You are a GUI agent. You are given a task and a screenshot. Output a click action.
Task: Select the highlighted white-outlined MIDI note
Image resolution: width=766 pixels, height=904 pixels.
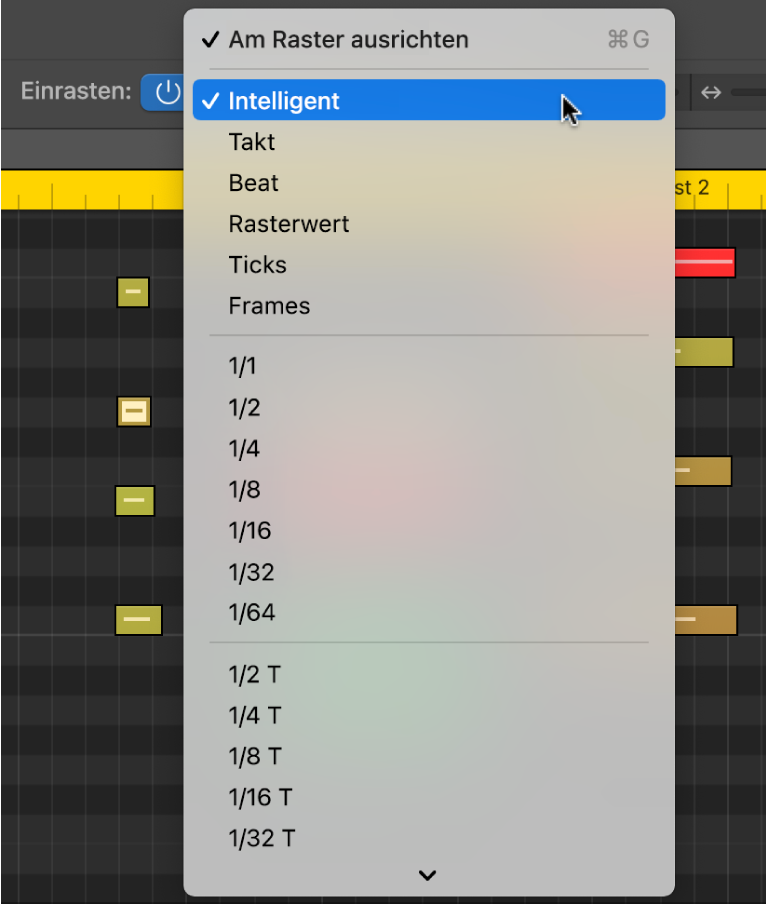[134, 411]
